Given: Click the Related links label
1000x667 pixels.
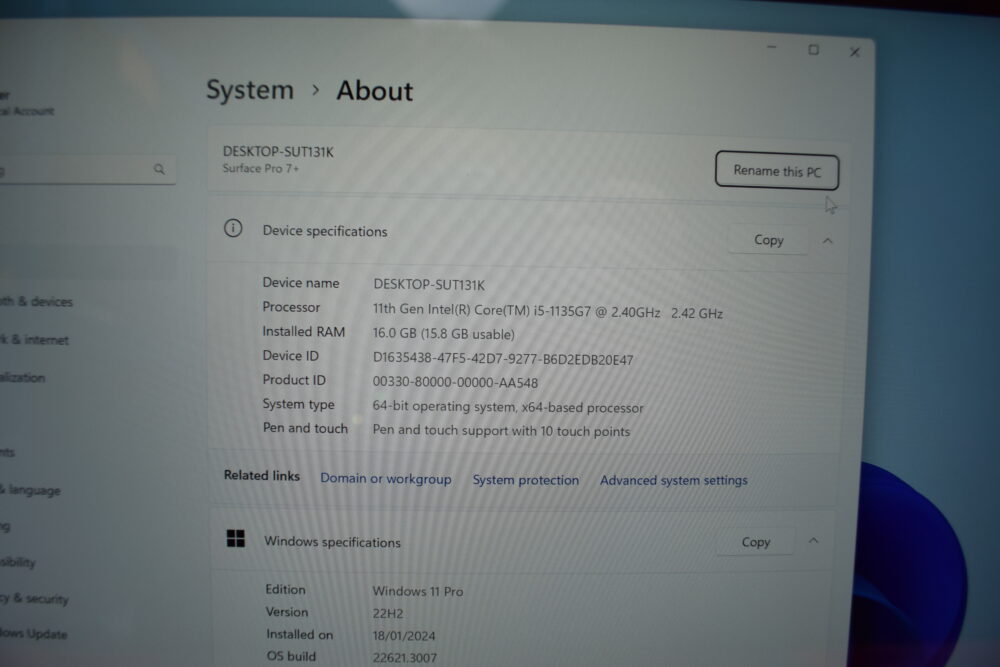Looking at the screenshot, I should [261, 475].
